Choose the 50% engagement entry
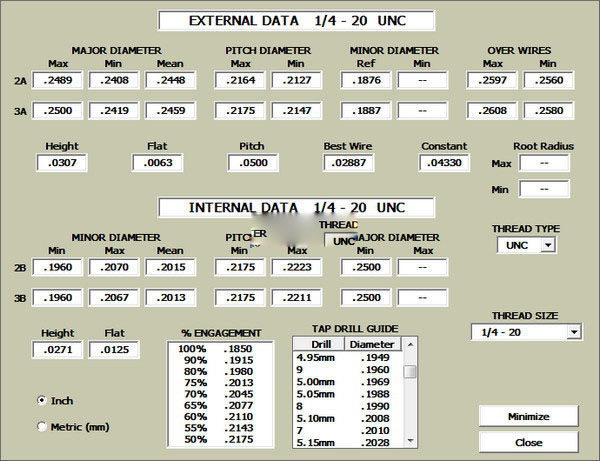The height and width of the screenshot is (461, 600). click(x=211, y=439)
